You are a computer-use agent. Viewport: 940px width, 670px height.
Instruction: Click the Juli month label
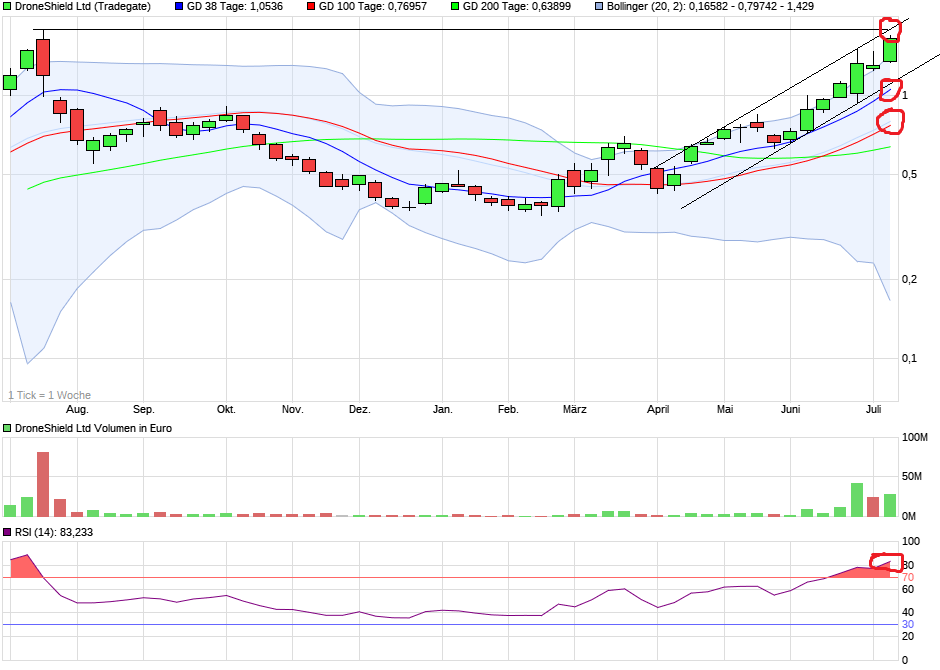coord(873,409)
